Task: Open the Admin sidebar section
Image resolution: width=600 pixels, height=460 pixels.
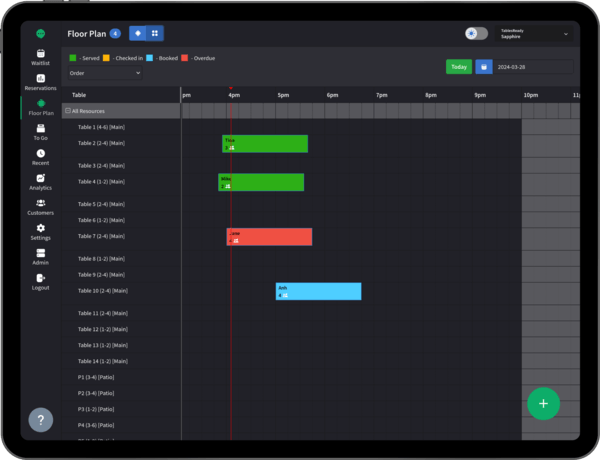Action: [x=41, y=257]
